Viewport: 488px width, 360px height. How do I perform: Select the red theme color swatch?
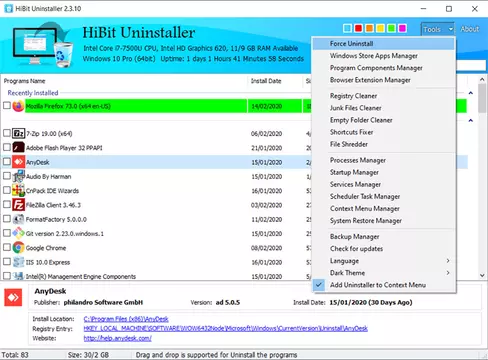[x=358, y=28]
